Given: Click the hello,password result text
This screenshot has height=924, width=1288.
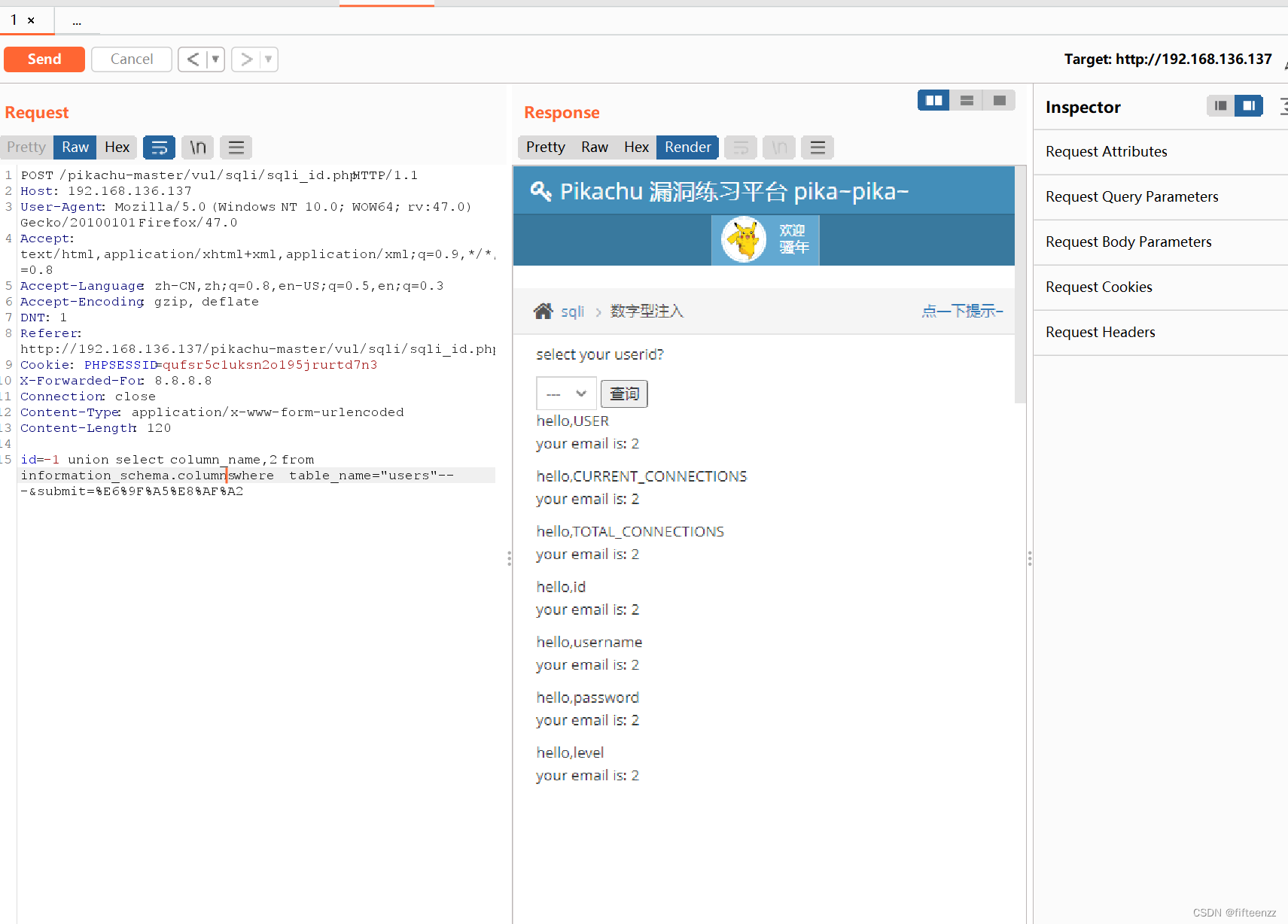Looking at the screenshot, I should (588, 698).
